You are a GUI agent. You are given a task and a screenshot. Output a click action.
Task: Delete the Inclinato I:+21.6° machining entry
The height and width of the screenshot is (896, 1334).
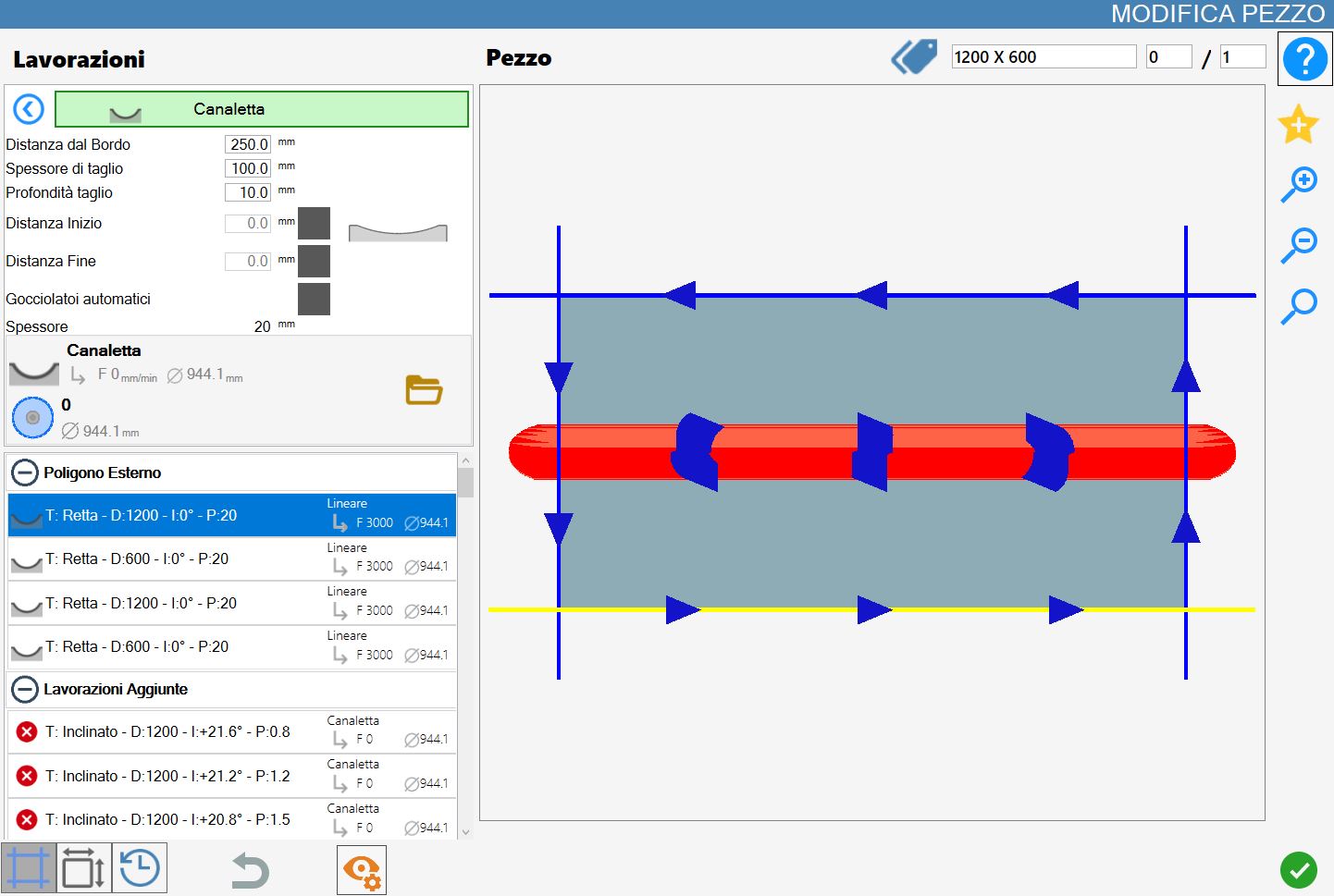27,731
